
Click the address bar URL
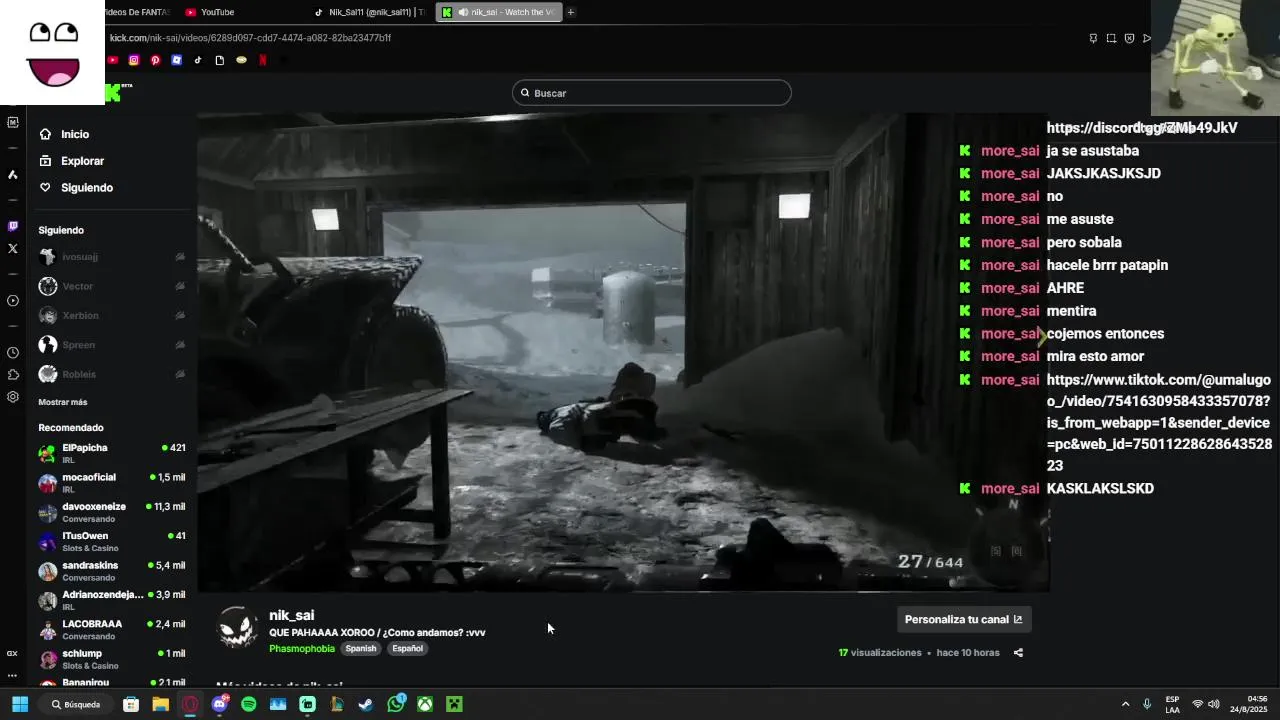pos(250,38)
